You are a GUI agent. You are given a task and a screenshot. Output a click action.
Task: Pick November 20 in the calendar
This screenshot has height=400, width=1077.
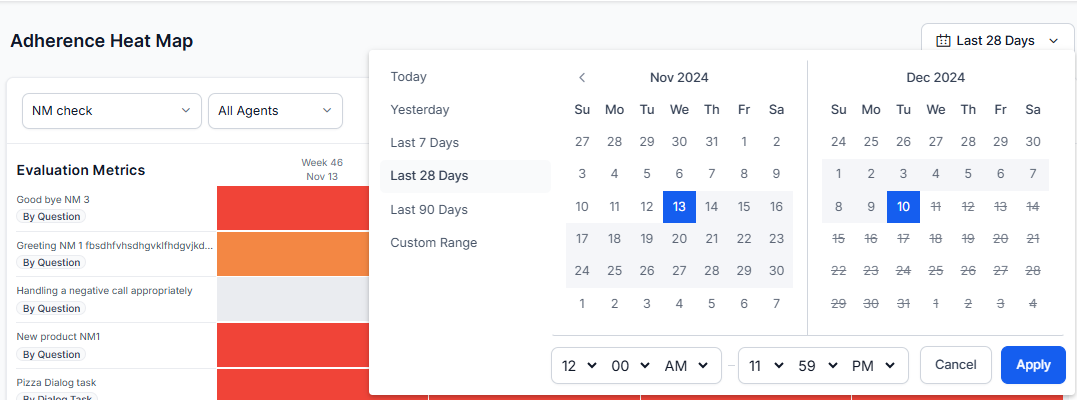pyautogui.click(x=679, y=239)
